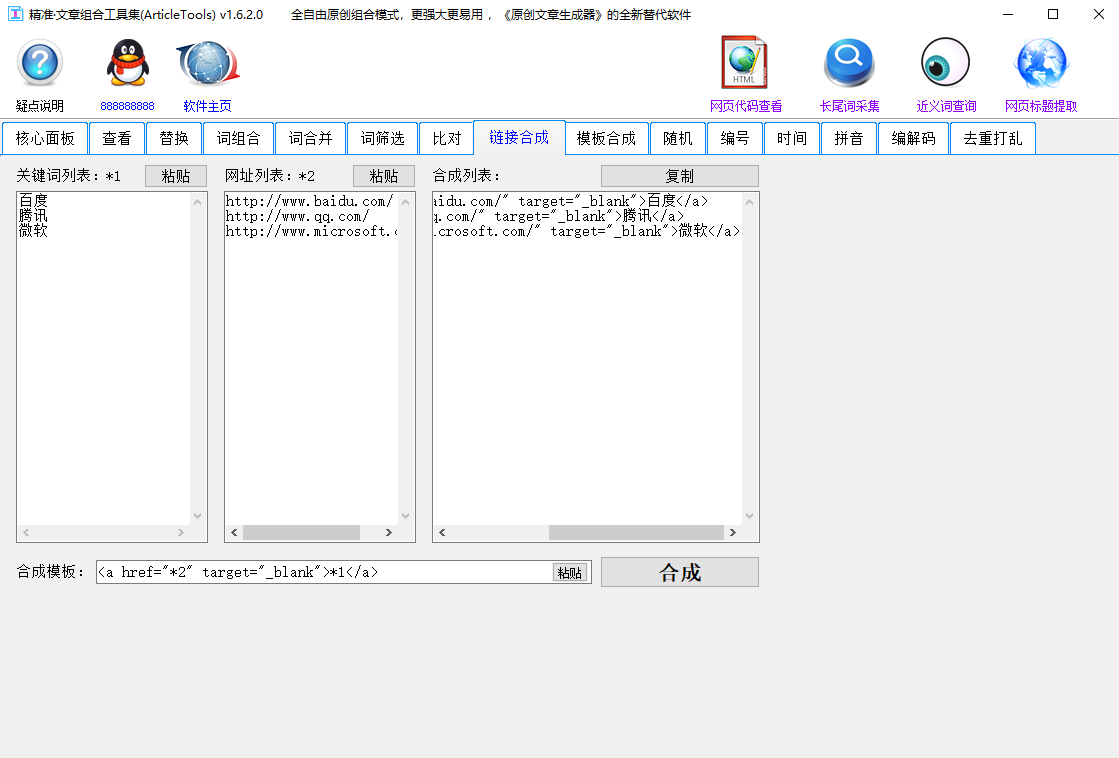Viewport: 1119px width, 758px height.
Task: Switch to the 模板合成 tab
Action: pos(606,138)
